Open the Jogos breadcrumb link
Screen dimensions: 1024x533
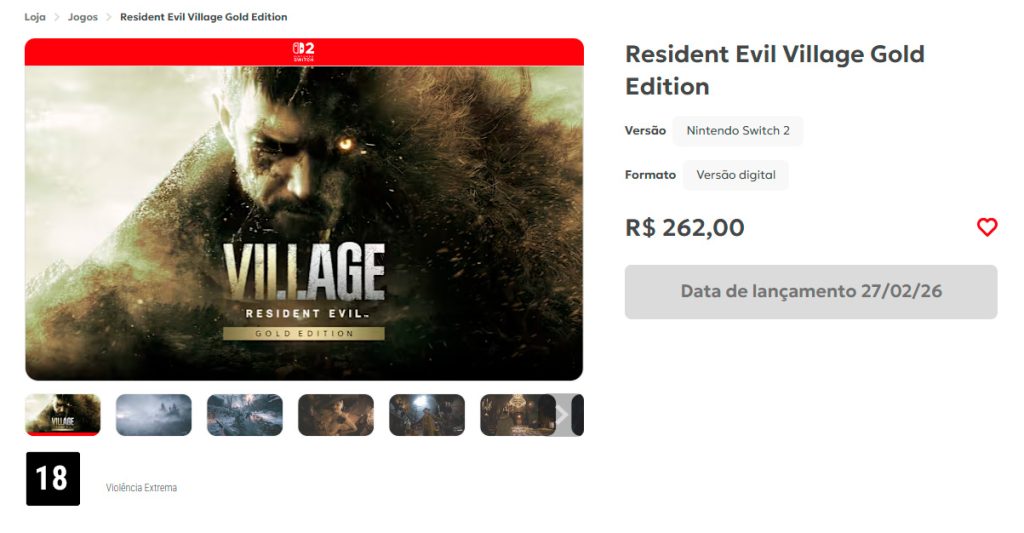click(83, 17)
